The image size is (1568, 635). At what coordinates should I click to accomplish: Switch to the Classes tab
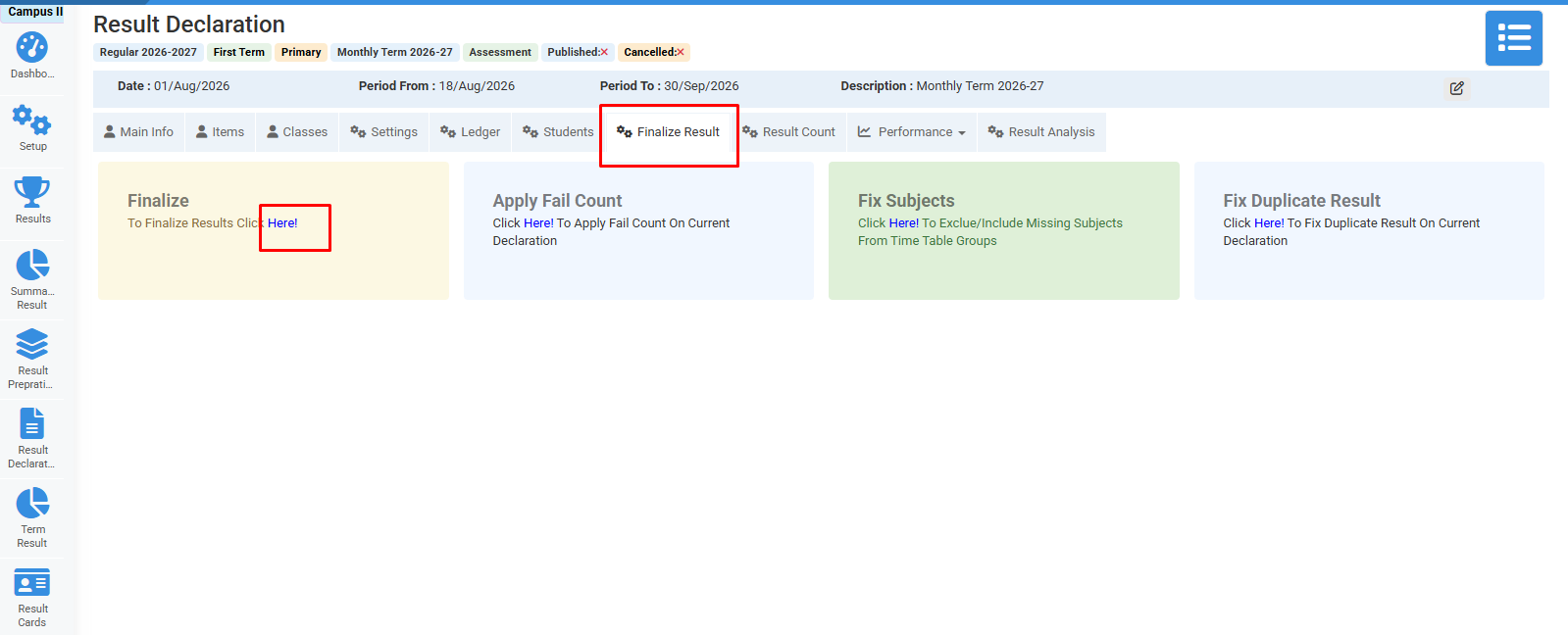click(x=297, y=132)
